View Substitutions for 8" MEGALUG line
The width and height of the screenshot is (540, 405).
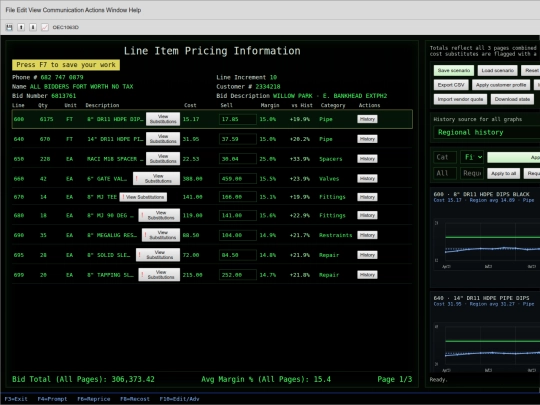point(161,235)
